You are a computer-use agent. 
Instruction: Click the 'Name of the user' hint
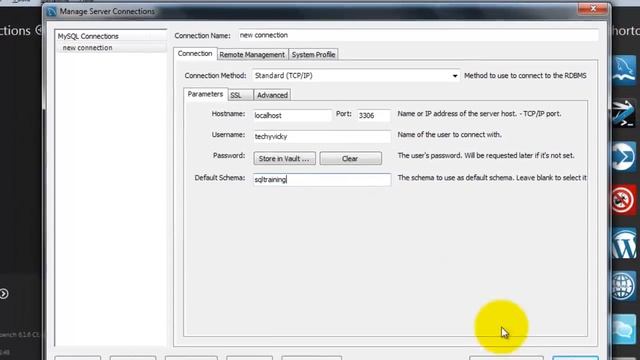point(450,135)
